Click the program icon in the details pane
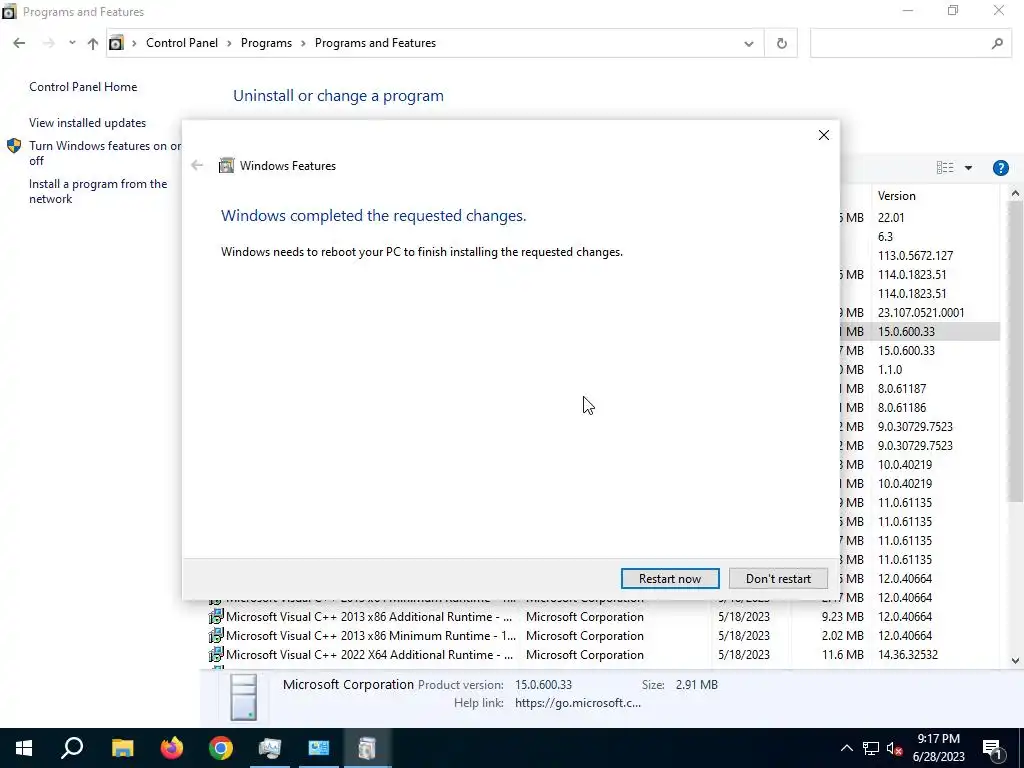The height and width of the screenshot is (768, 1024). (244, 697)
